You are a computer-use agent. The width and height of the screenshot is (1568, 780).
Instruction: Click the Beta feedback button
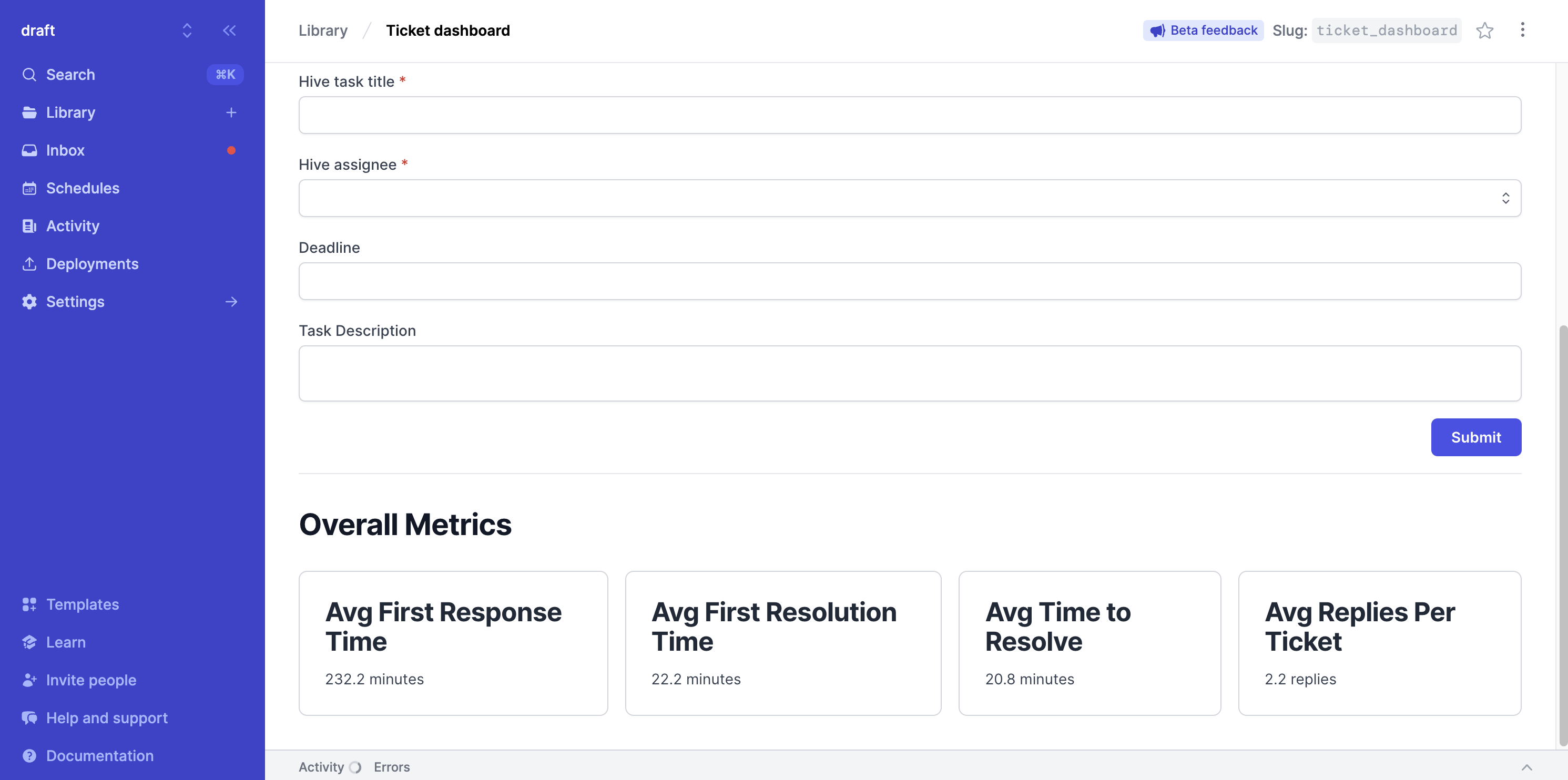point(1203,30)
